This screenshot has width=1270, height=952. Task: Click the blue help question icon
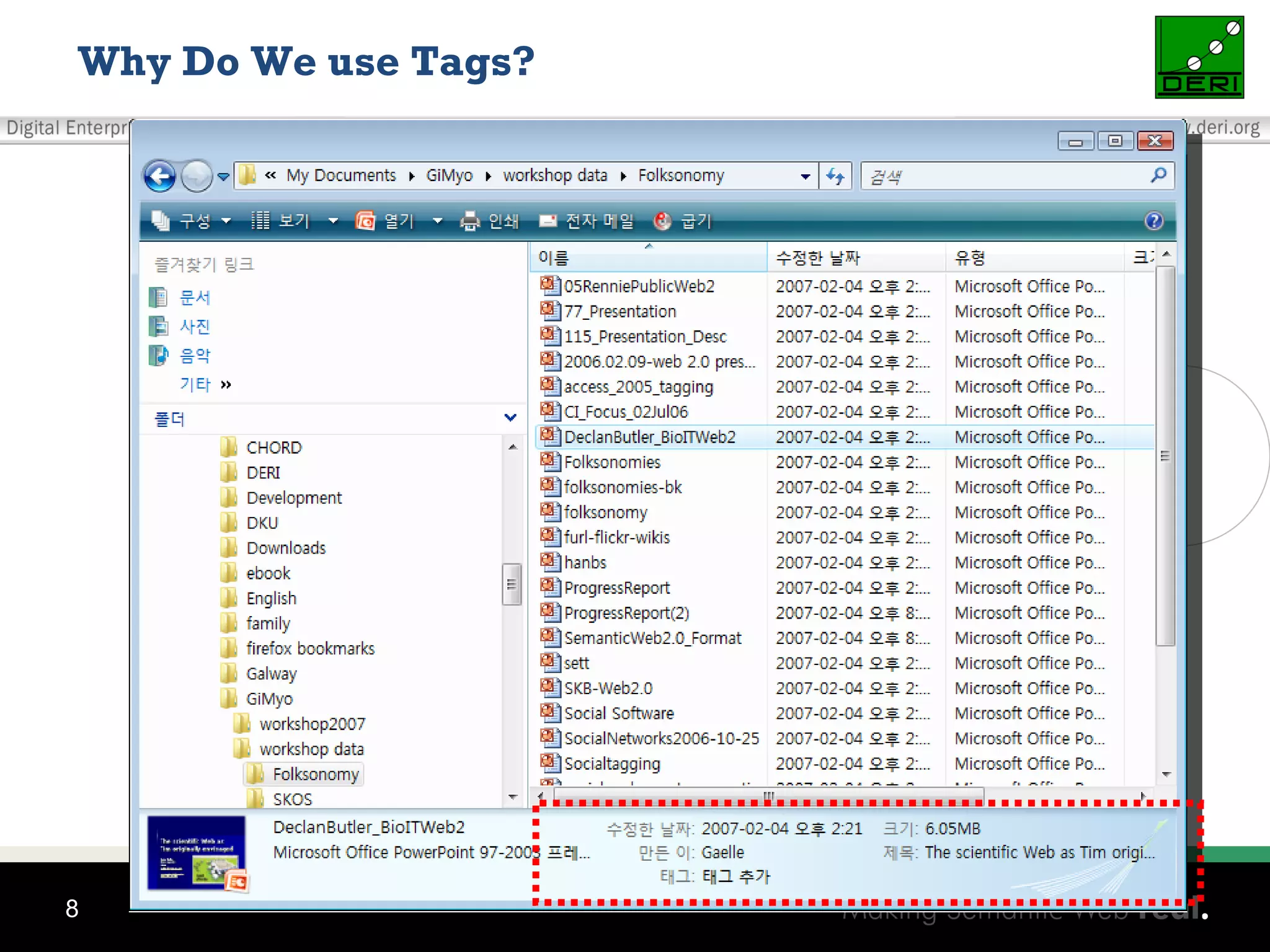(x=1153, y=221)
